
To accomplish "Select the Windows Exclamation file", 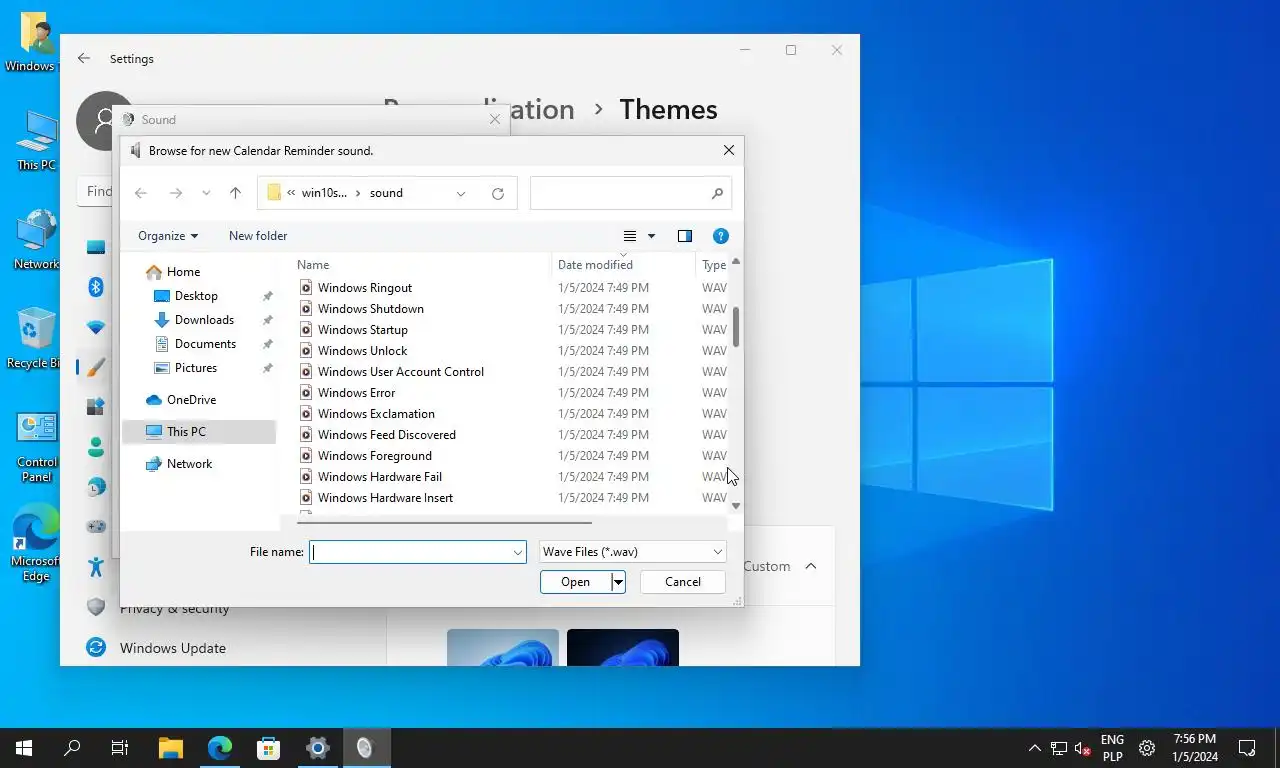I will (x=376, y=414).
